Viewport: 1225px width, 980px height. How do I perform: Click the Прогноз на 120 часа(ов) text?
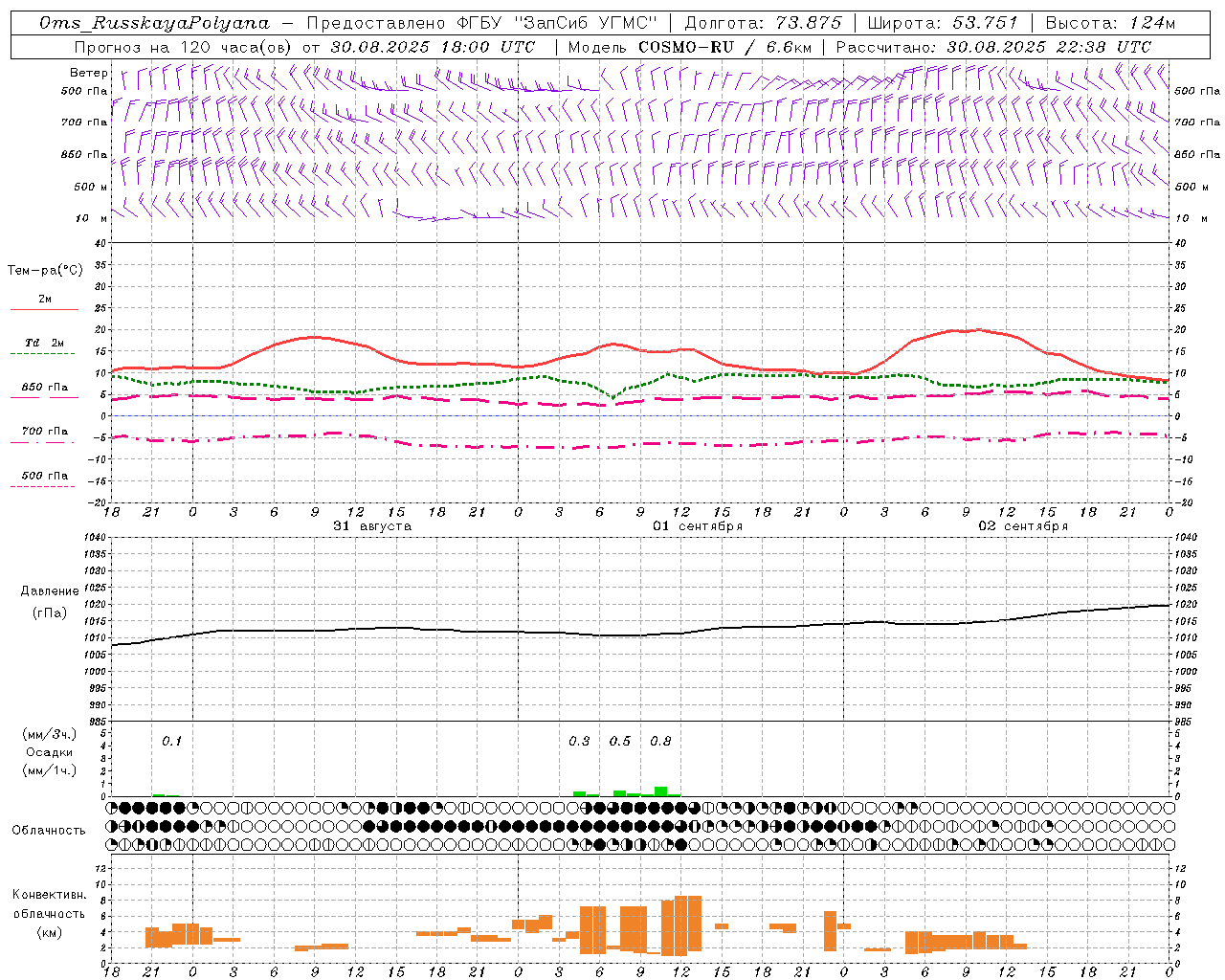[185, 47]
